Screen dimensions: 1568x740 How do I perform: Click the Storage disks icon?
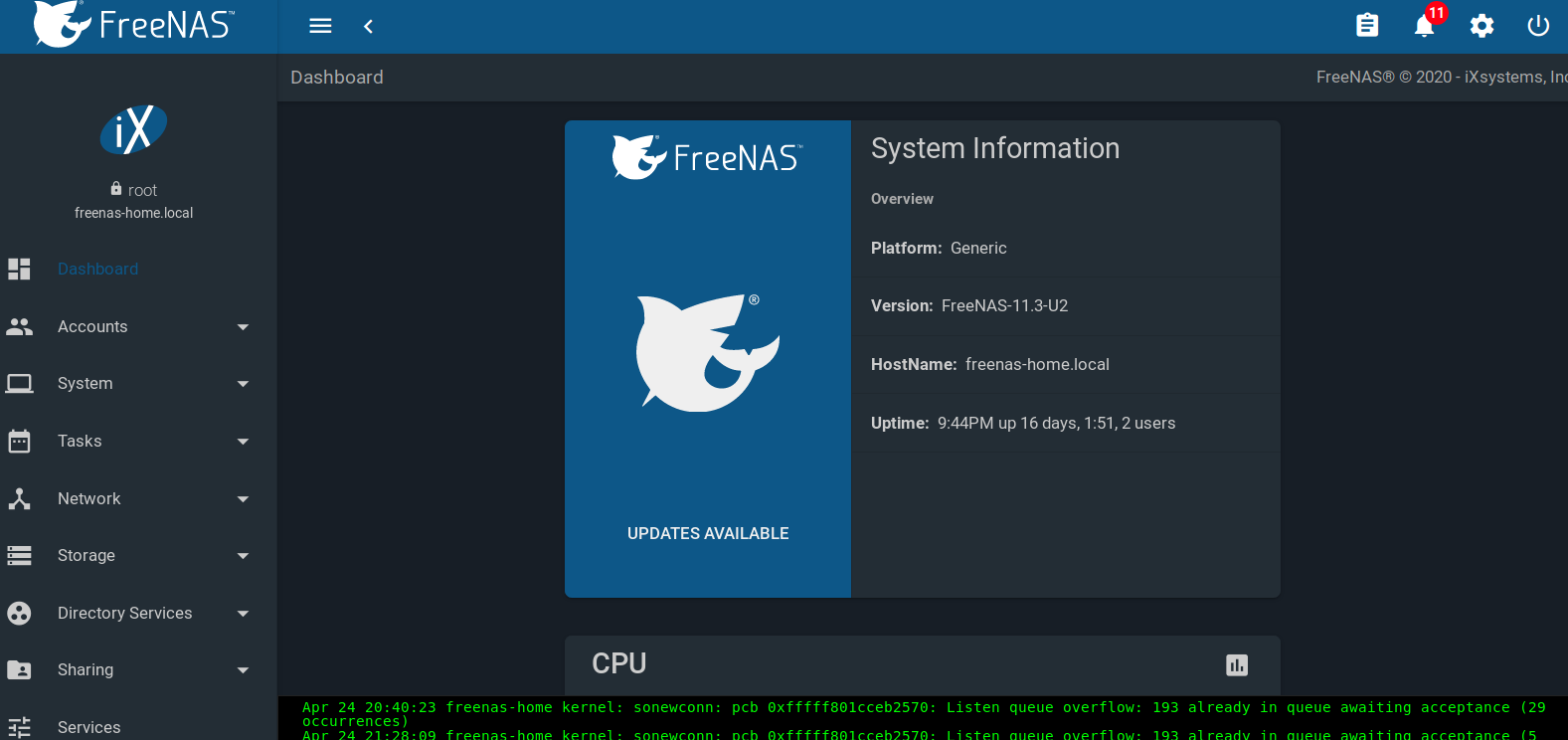point(19,555)
